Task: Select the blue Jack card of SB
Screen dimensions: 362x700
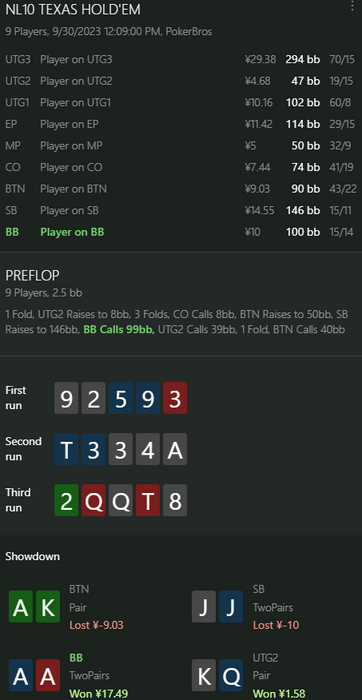Action: tap(231, 606)
